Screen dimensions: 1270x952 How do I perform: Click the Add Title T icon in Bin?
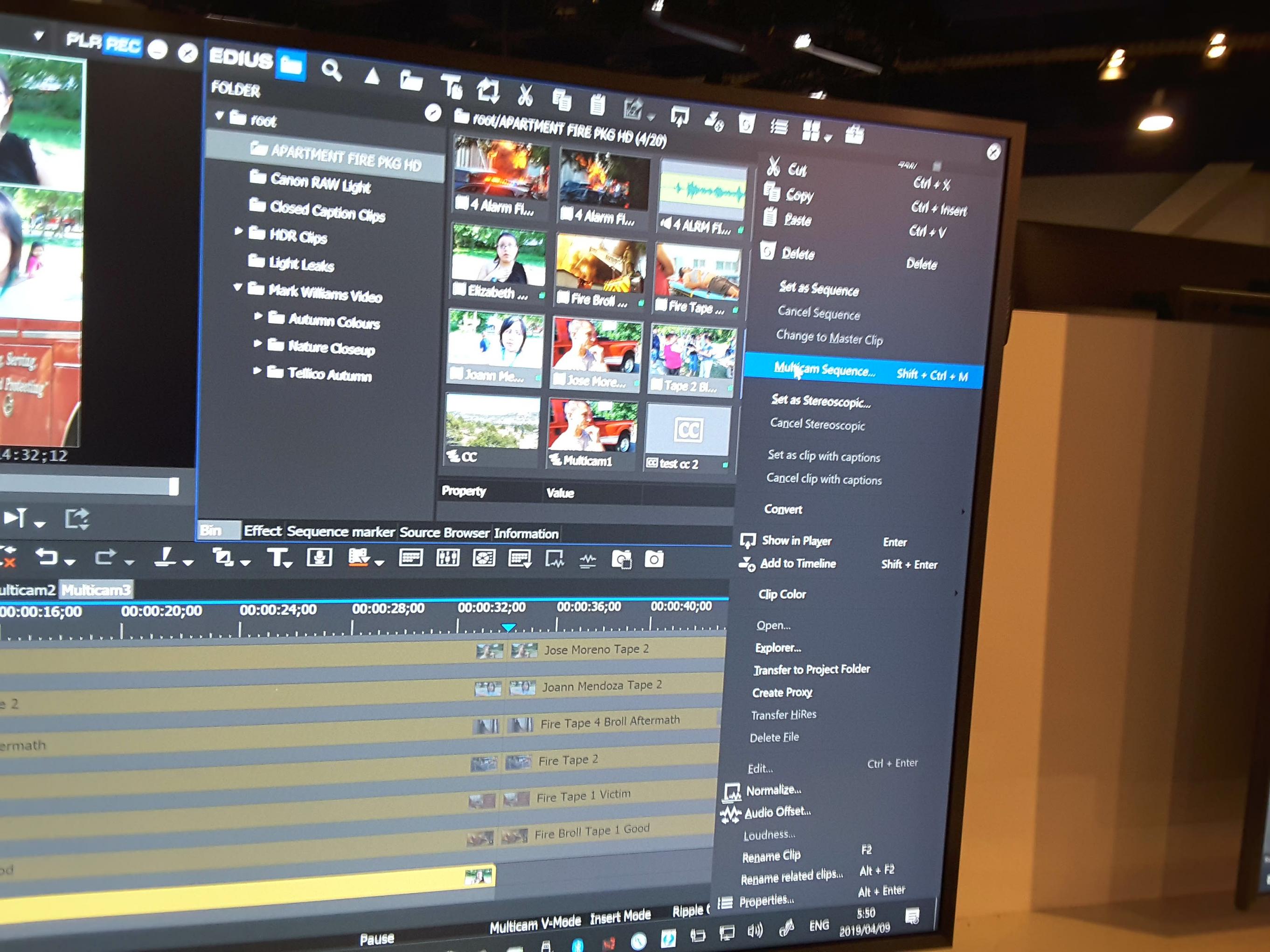pyautogui.click(x=451, y=87)
